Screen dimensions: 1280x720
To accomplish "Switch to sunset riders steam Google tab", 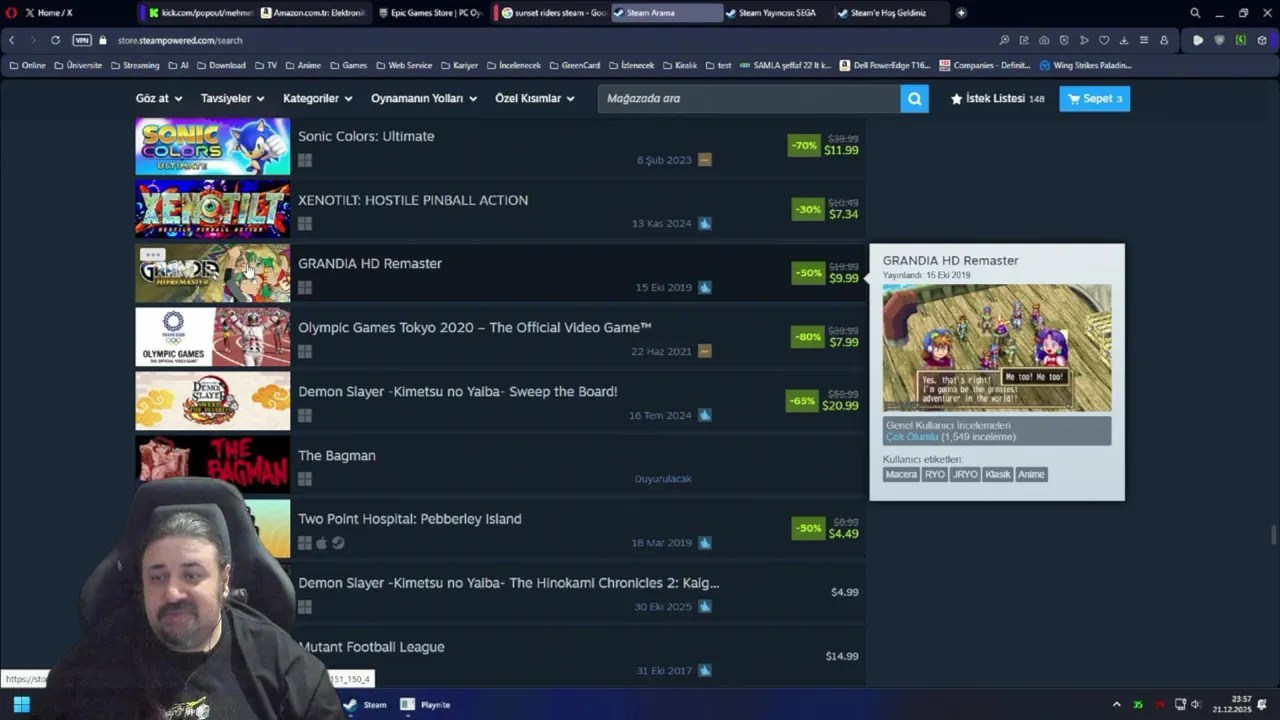I will [x=552, y=13].
